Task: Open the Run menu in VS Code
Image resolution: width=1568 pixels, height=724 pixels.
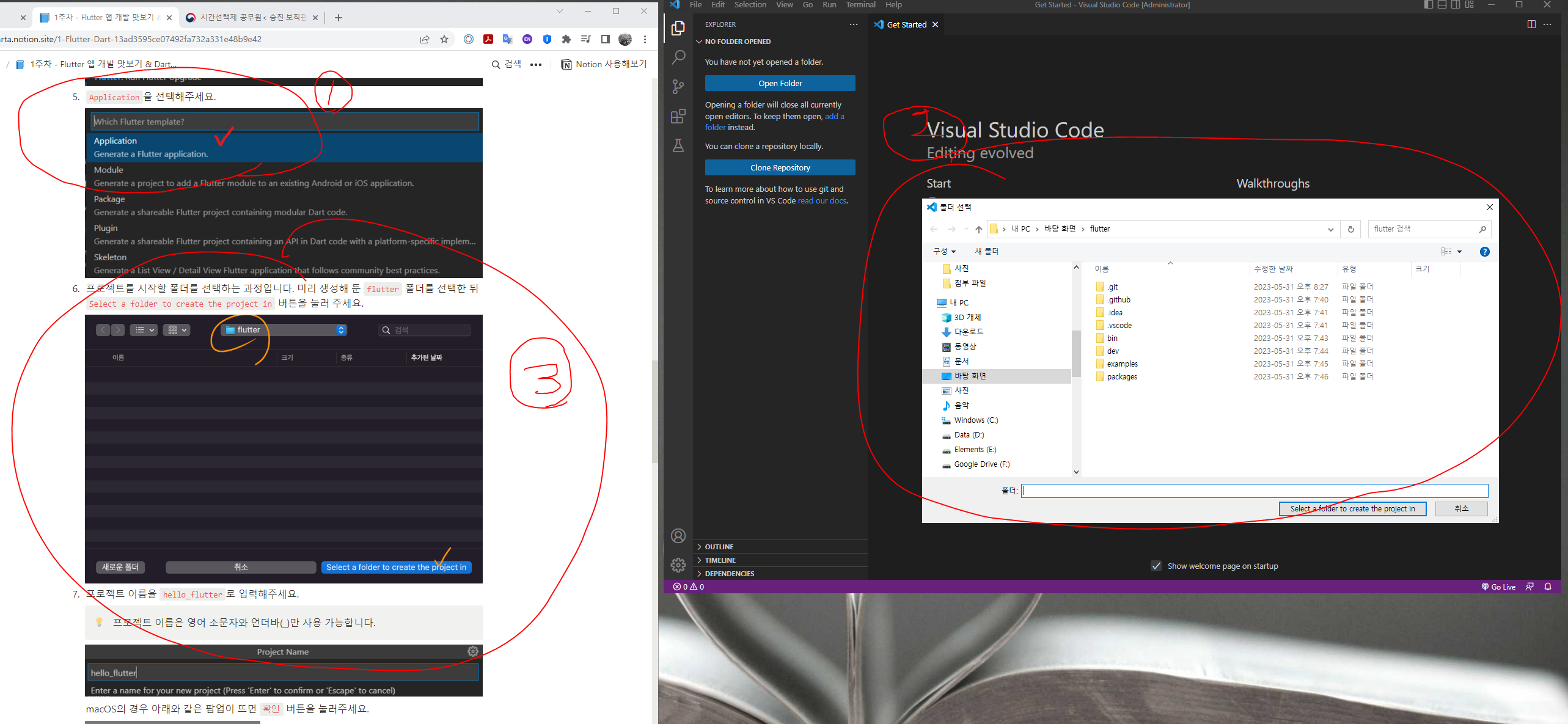Action: (x=829, y=5)
